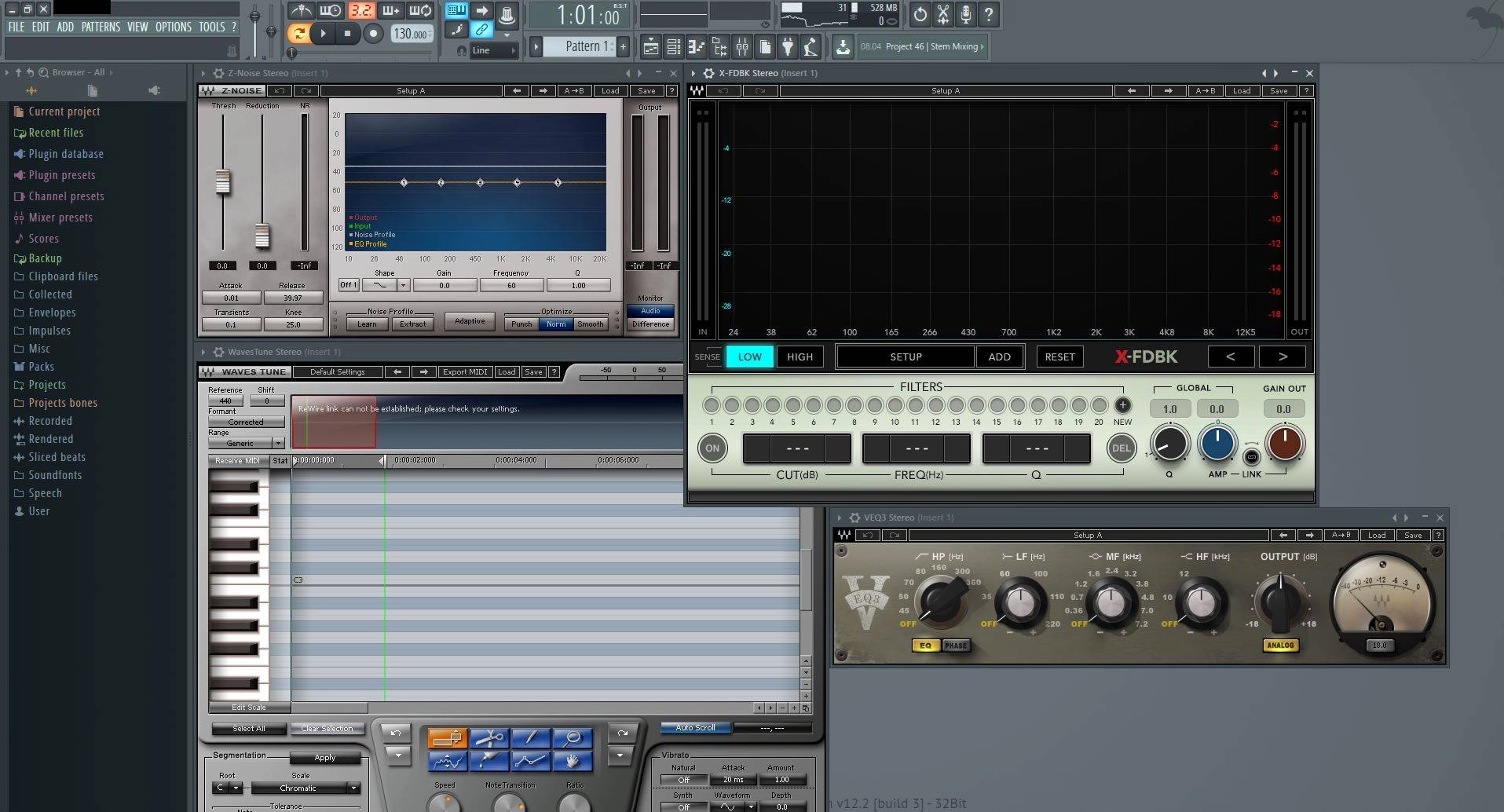Toggle Auto Scroll in Waves Tune
This screenshot has height=812, width=1504.
[695, 728]
